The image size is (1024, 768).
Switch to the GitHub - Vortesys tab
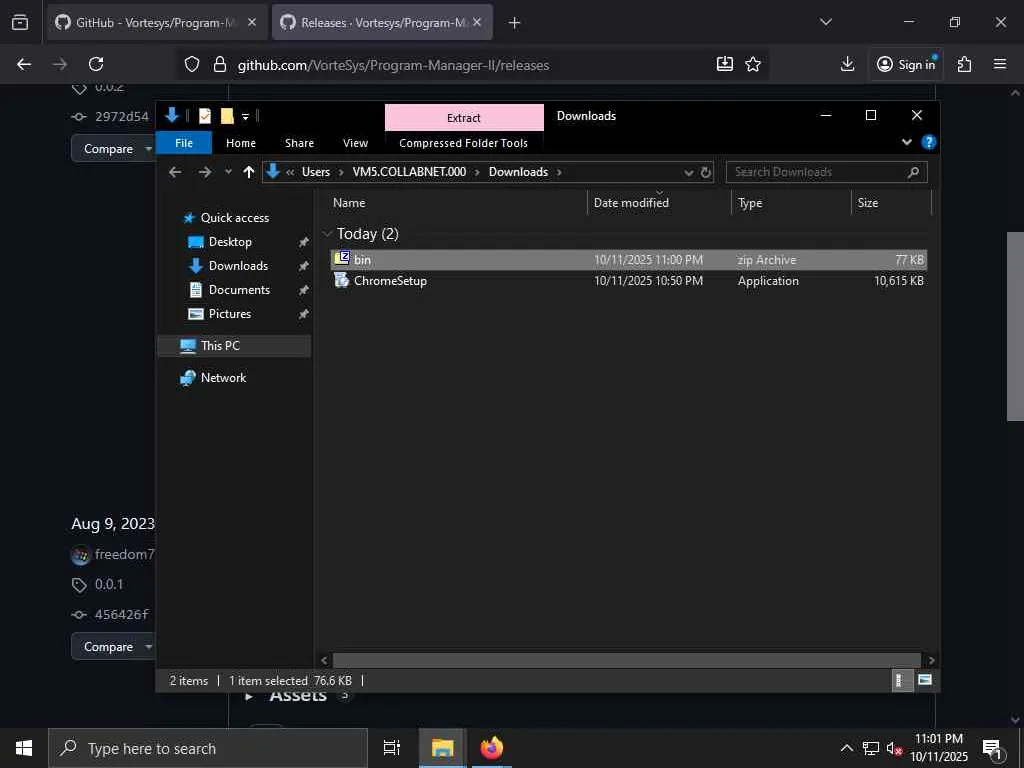[x=157, y=22]
